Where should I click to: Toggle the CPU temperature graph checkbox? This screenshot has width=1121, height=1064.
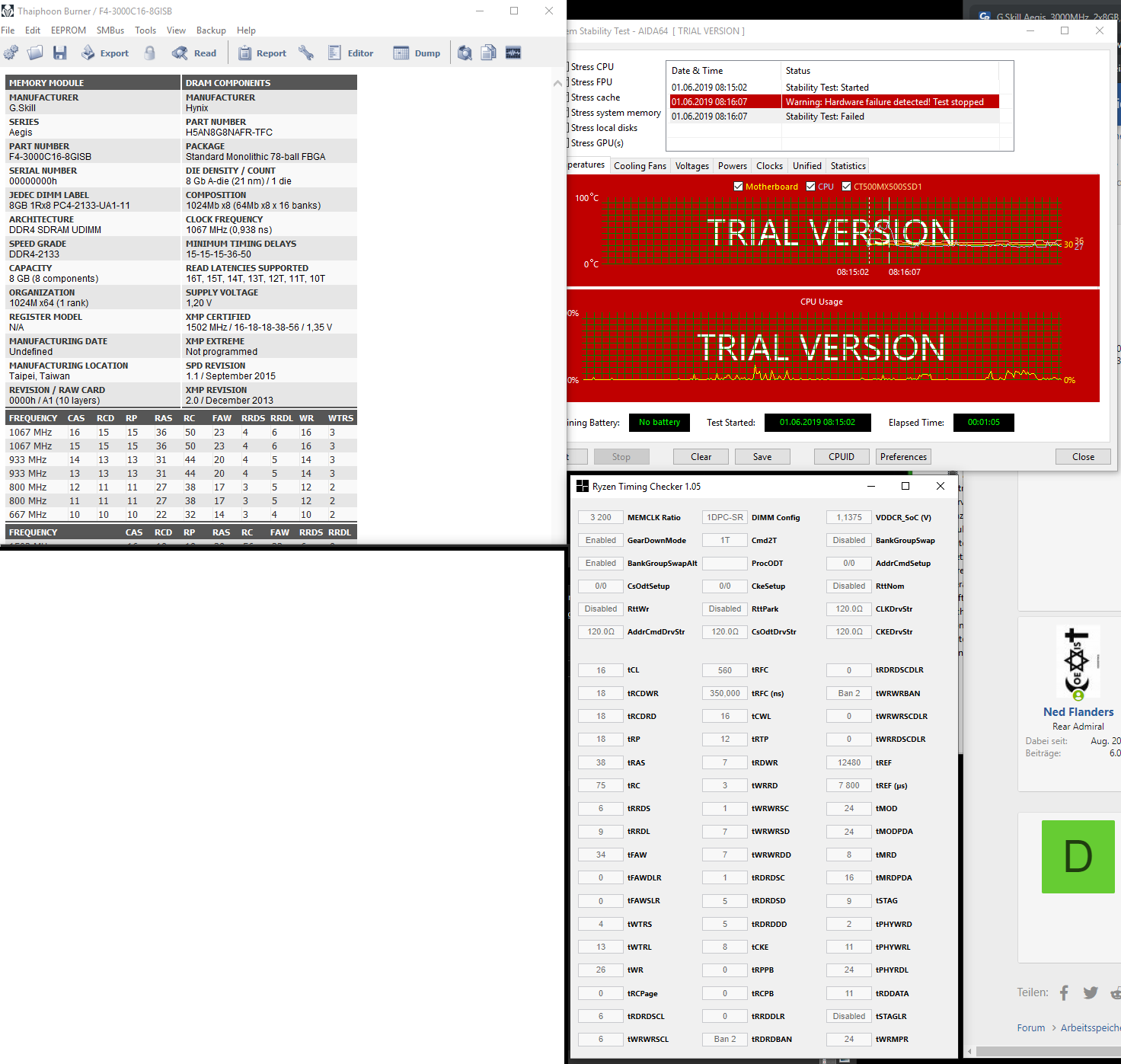tap(811, 187)
